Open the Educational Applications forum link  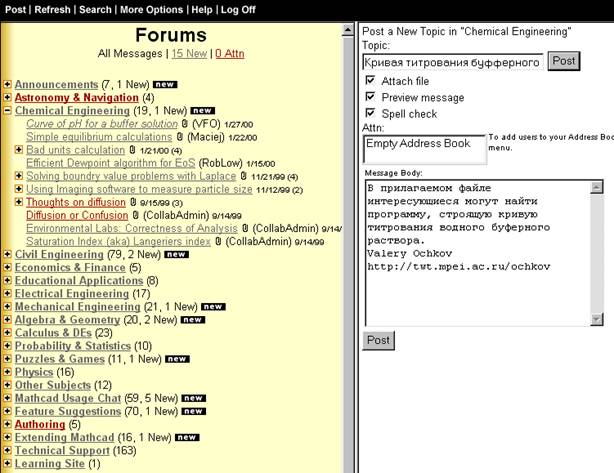[x=79, y=280]
